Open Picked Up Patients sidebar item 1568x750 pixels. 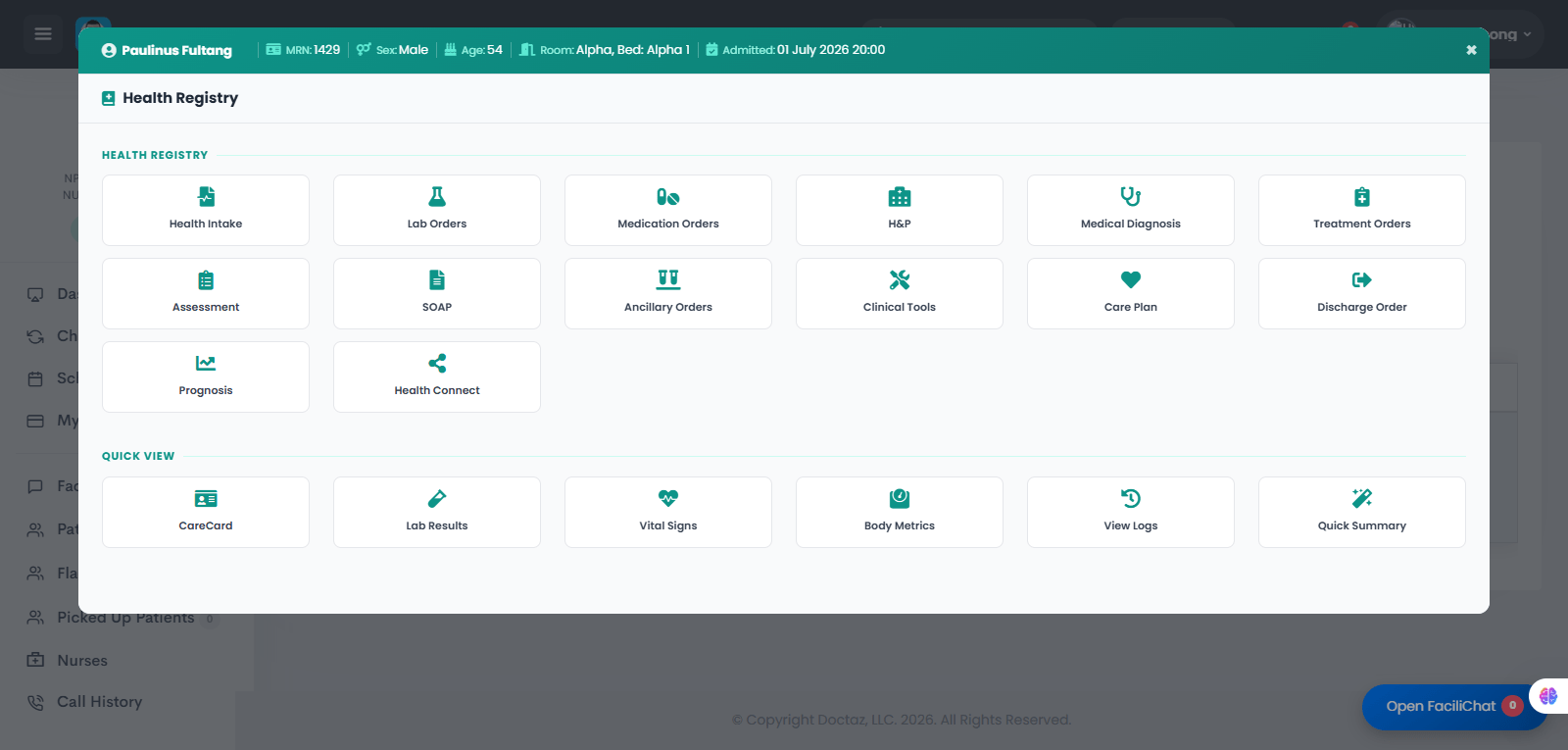125,618
